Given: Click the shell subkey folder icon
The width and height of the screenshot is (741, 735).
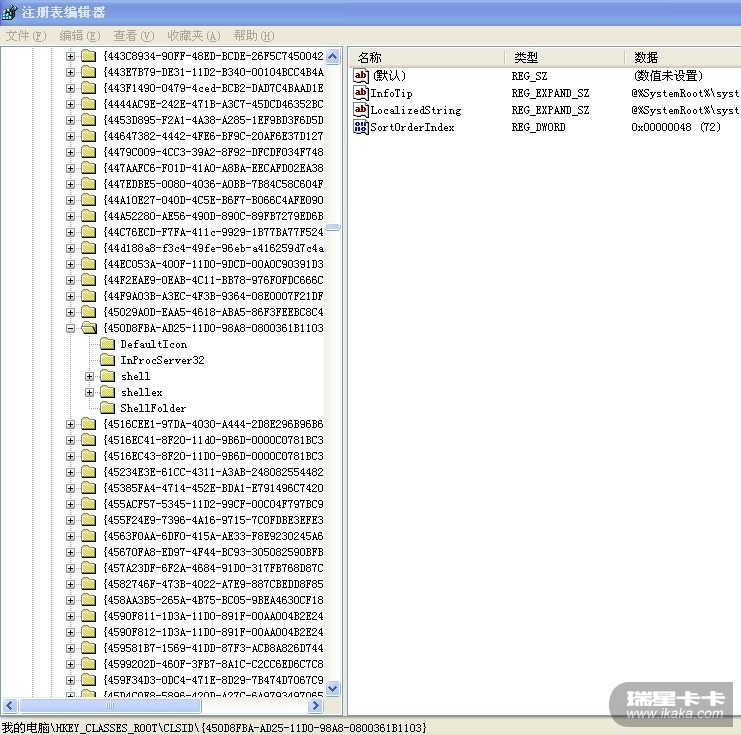Looking at the screenshot, I should pyautogui.click(x=107, y=376).
